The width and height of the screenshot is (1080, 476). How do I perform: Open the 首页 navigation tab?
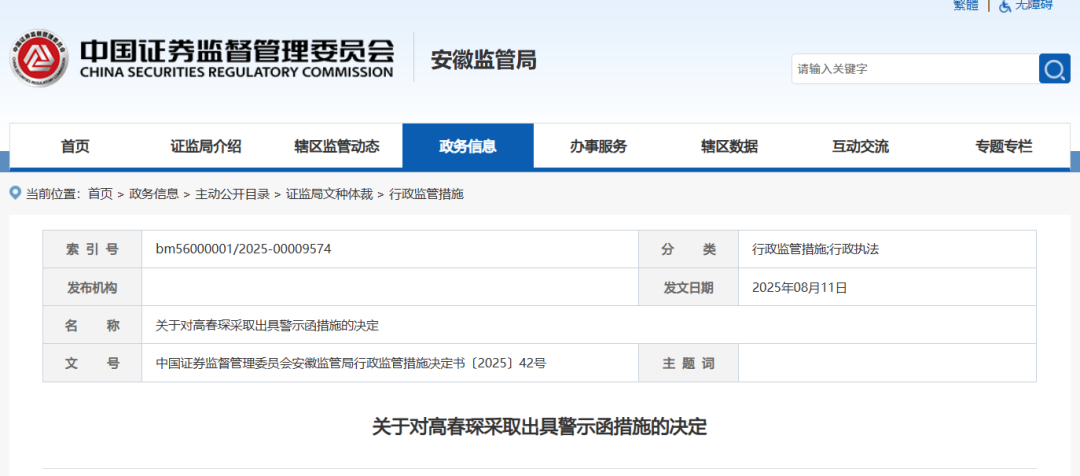click(x=75, y=146)
